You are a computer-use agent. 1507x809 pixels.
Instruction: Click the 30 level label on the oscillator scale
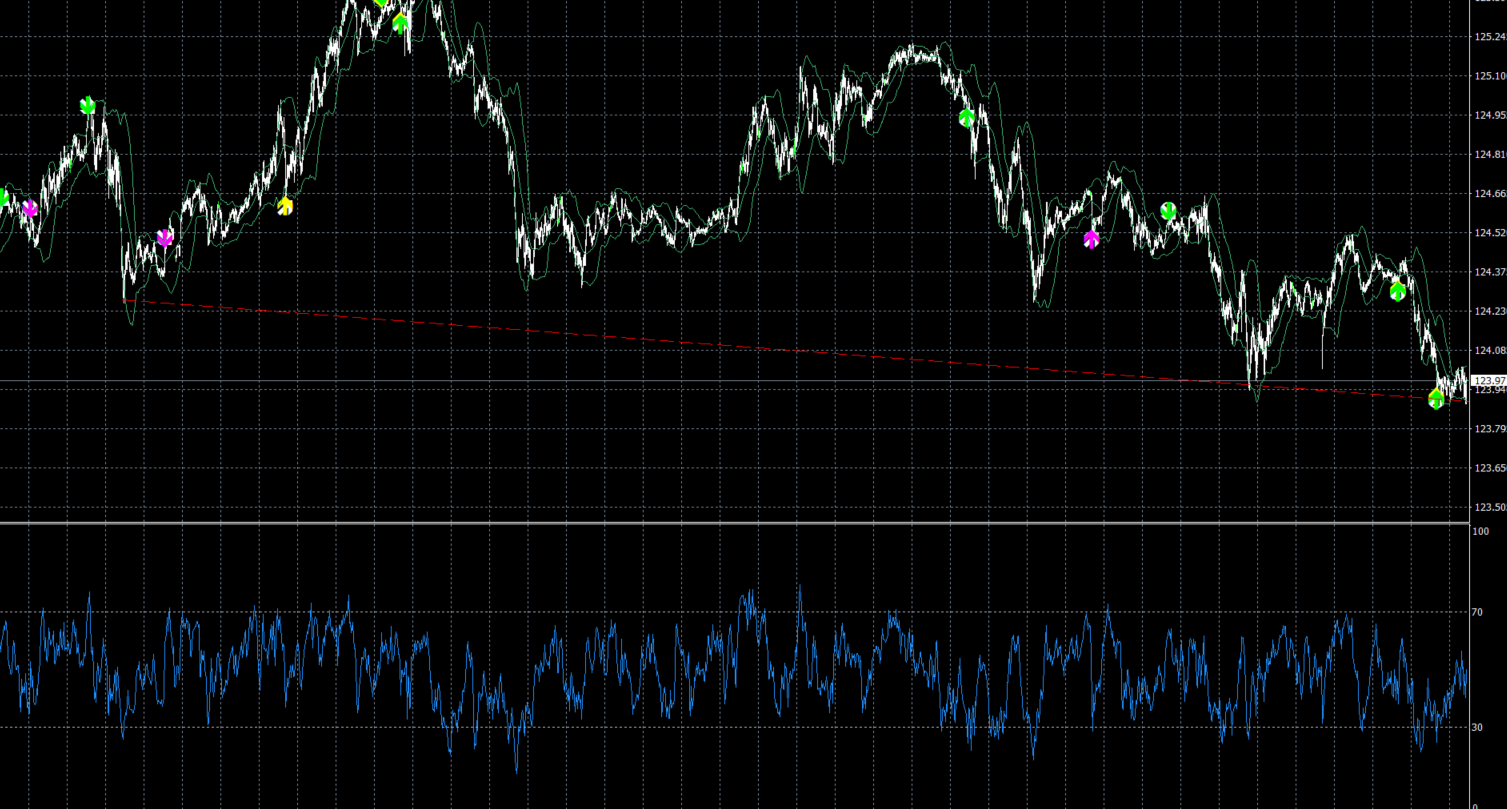pyautogui.click(x=1479, y=727)
